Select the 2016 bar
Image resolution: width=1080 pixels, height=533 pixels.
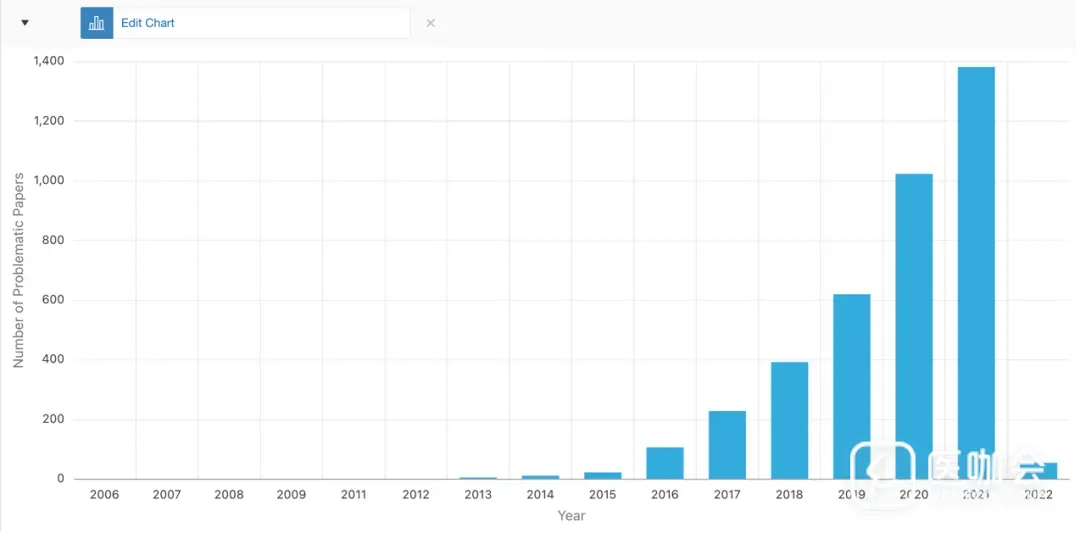coord(665,462)
